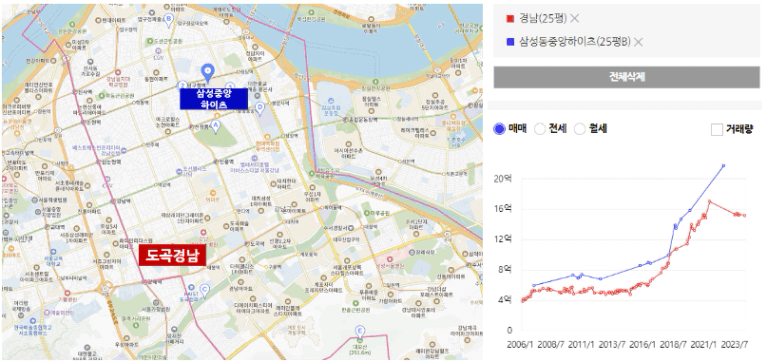Click map marker A below 삼성중앙하이츠 label

215,126
